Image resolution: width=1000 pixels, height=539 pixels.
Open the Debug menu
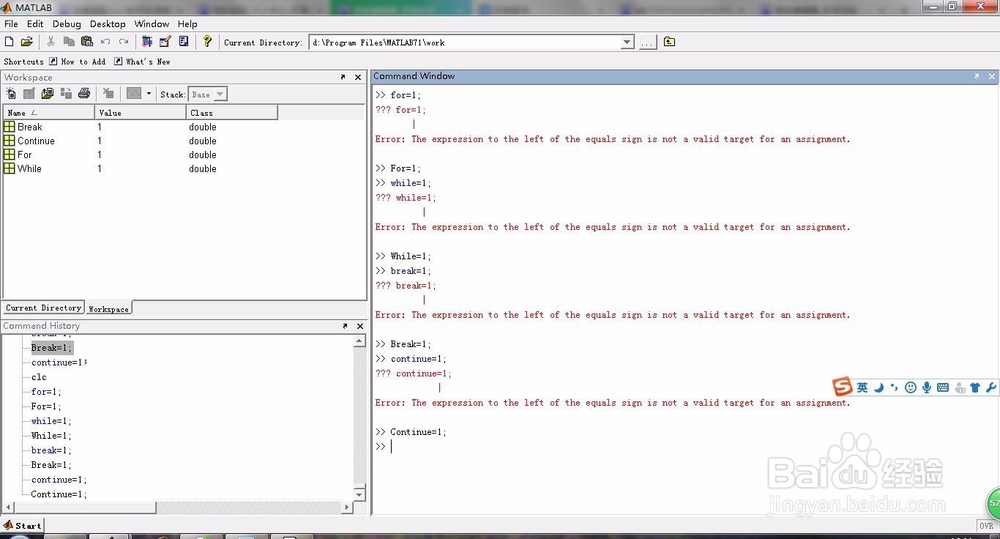(x=66, y=24)
